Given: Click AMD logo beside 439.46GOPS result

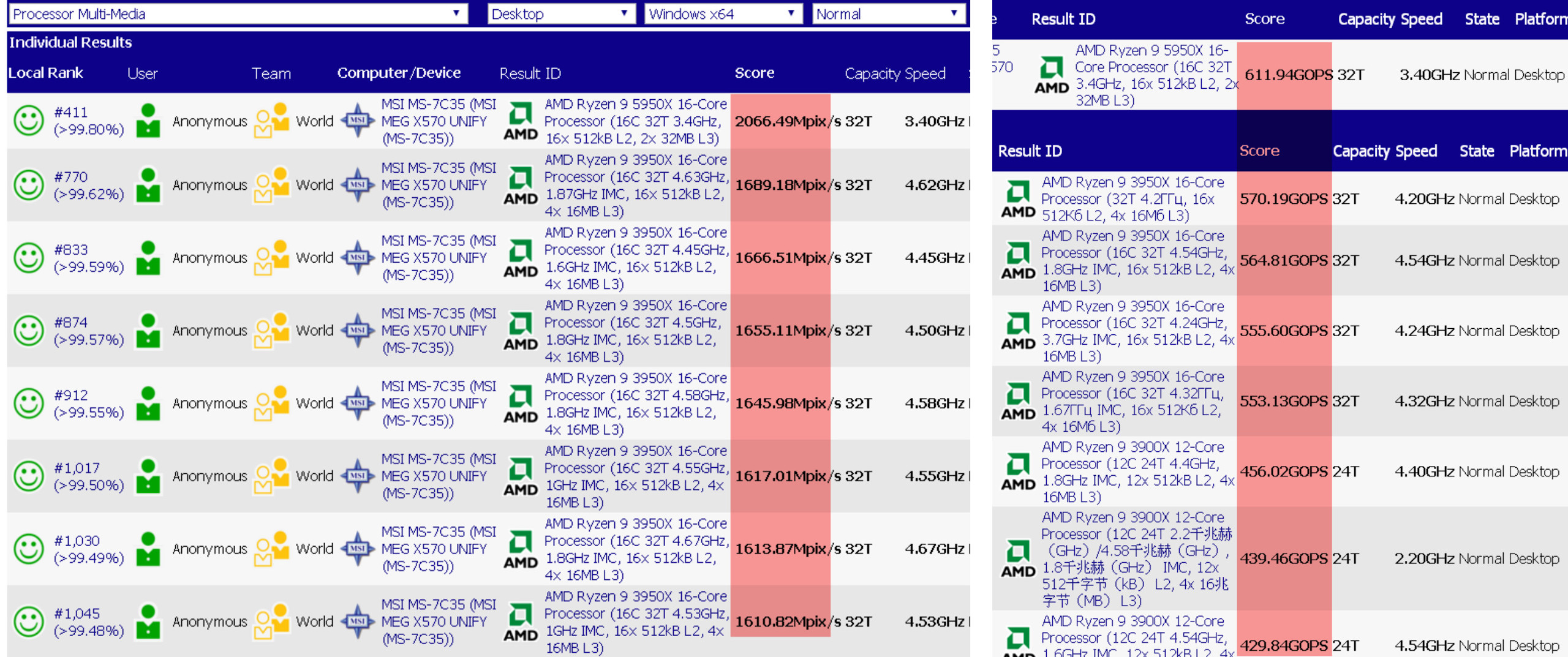Looking at the screenshot, I should pyautogui.click(x=1018, y=558).
